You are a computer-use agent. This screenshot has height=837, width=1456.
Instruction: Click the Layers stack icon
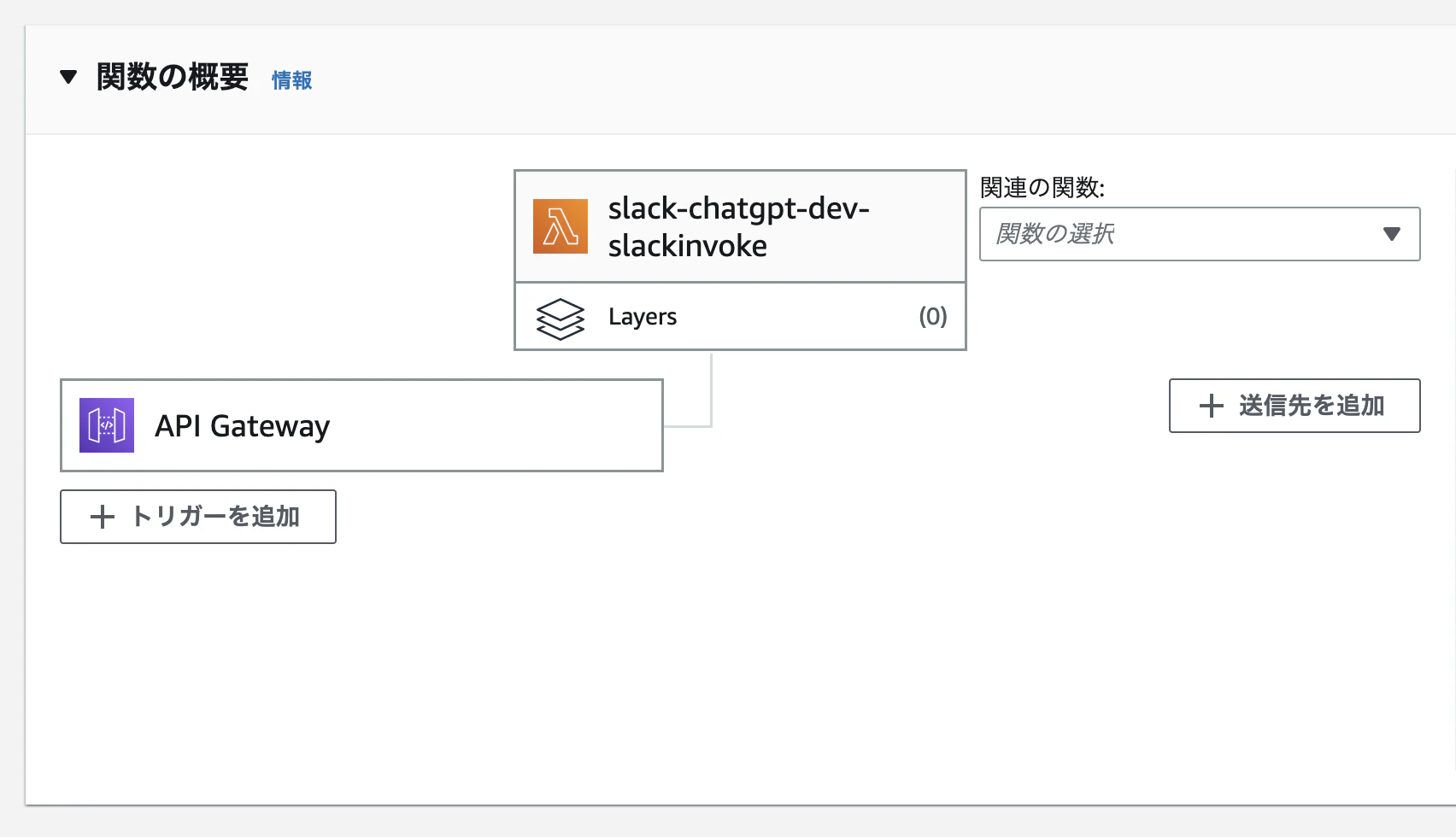(561, 318)
